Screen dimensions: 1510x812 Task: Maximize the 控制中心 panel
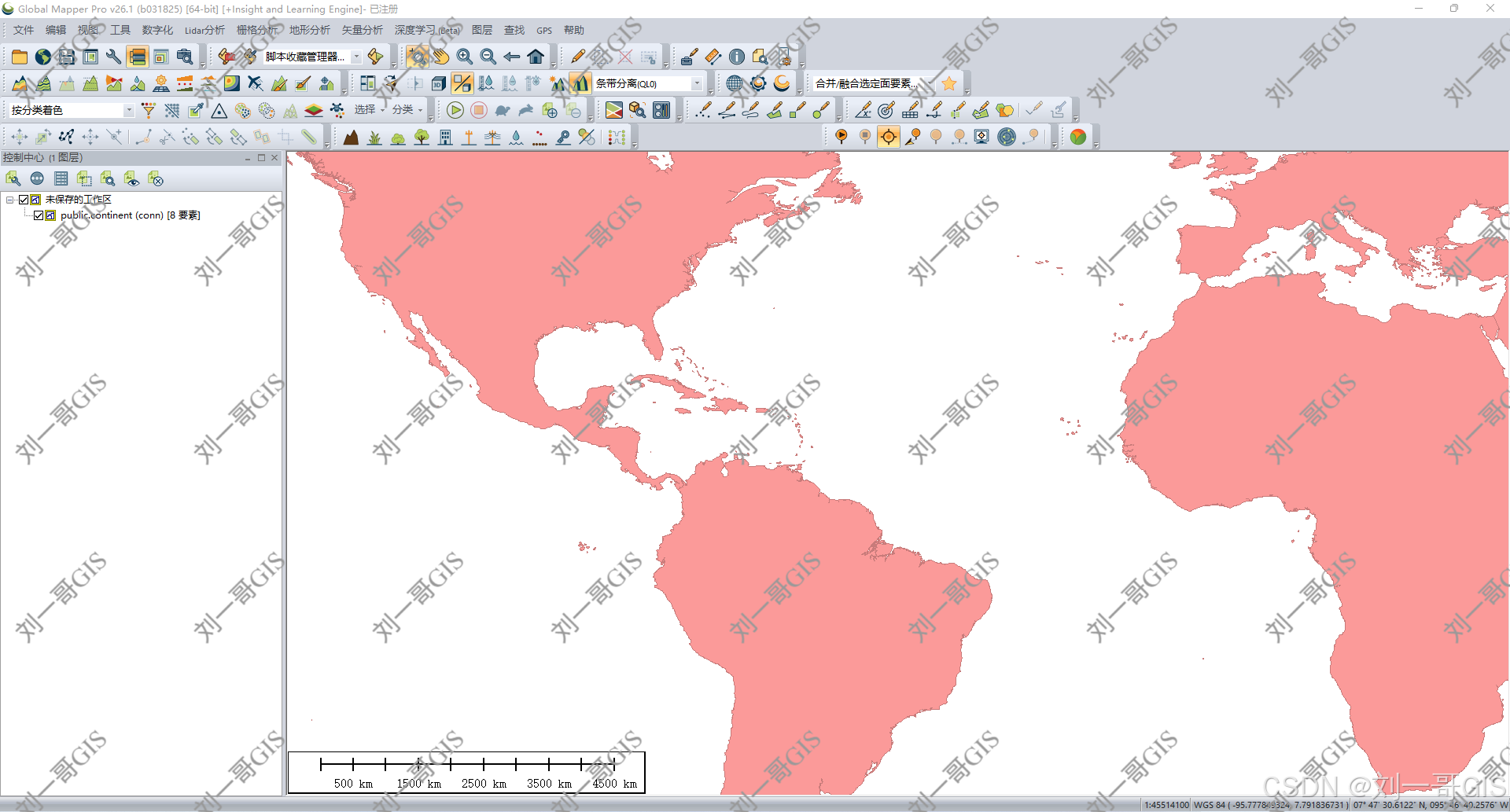click(x=261, y=158)
